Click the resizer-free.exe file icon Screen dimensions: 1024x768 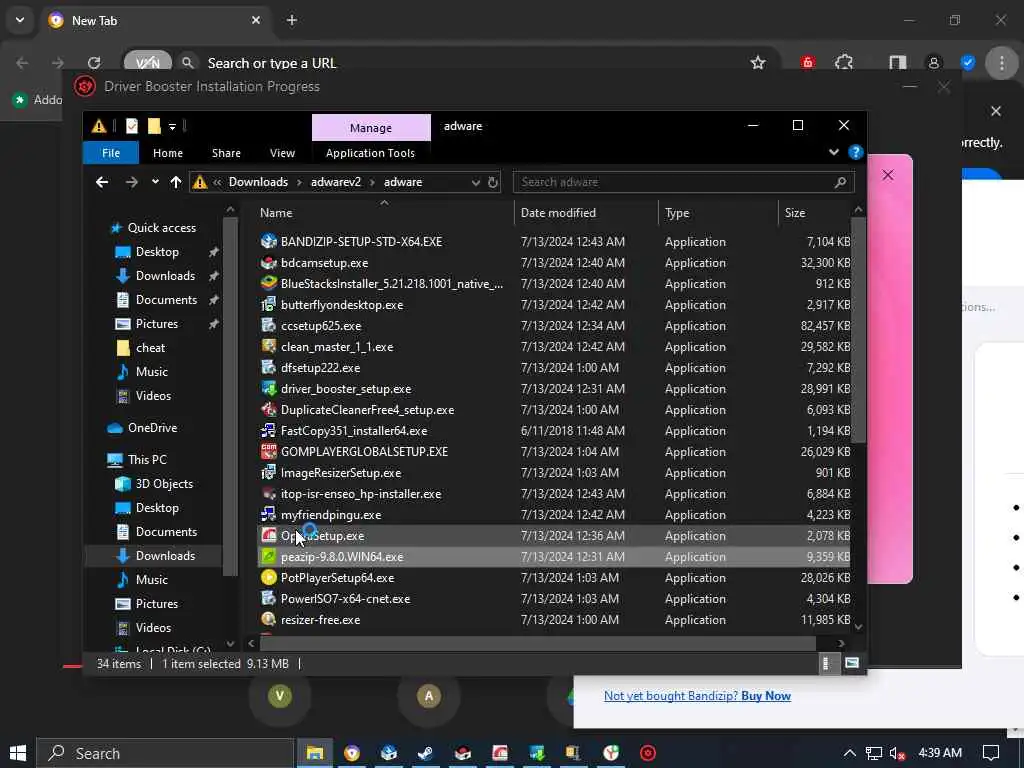point(268,619)
